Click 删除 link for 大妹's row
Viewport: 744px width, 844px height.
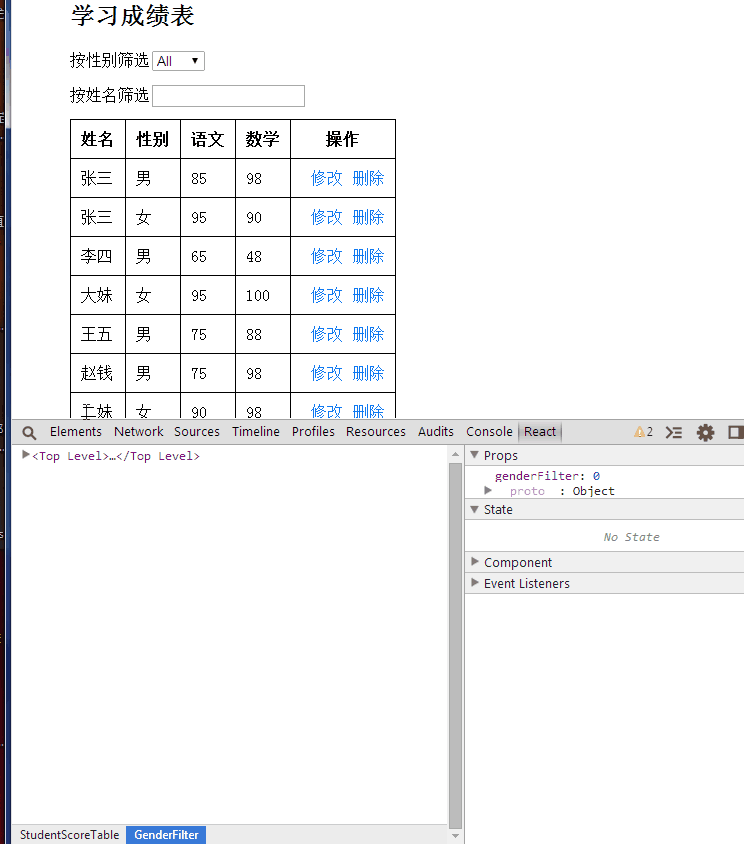[x=368, y=295]
